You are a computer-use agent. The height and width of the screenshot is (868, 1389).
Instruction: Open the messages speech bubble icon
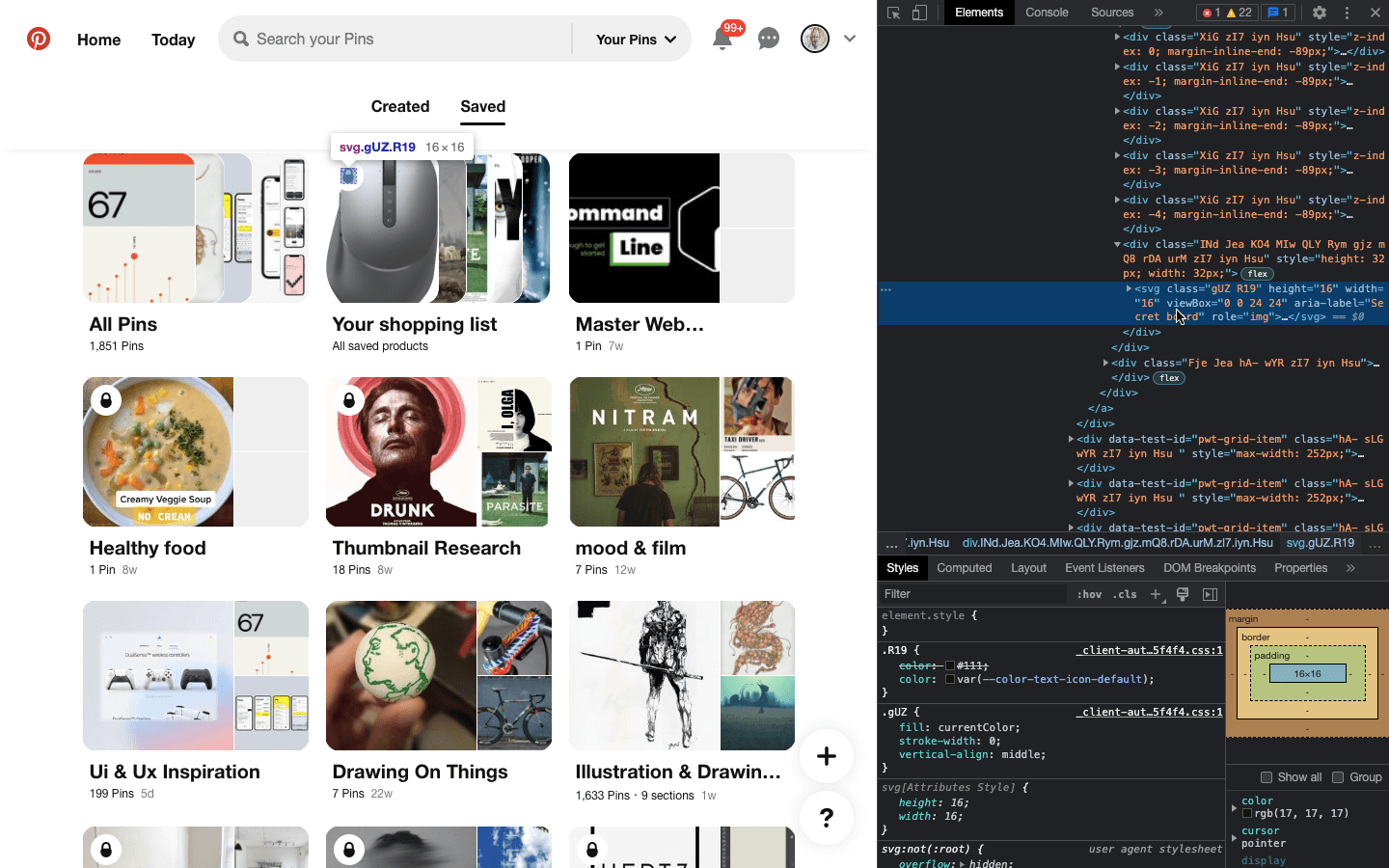coord(769,39)
